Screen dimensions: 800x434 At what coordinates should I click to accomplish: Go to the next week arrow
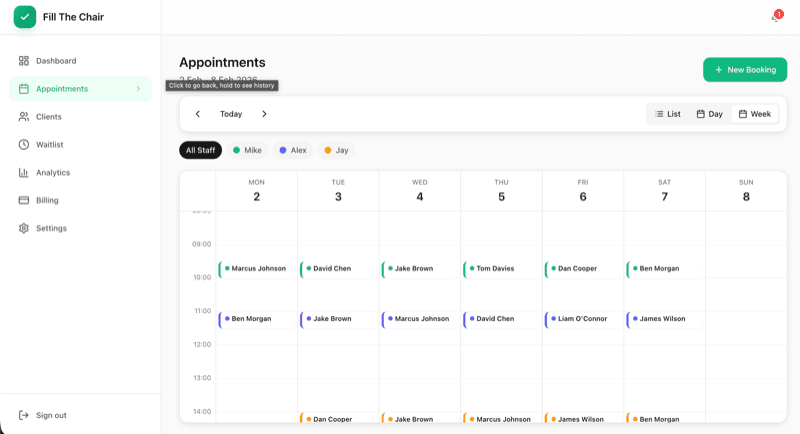click(x=264, y=114)
